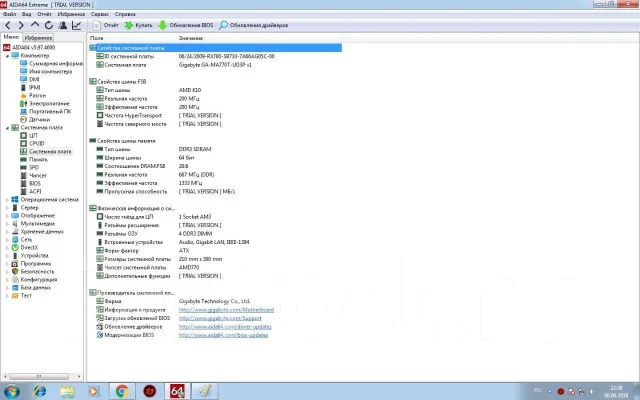Open the Чипсет icon item

click(x=23, y=176)
